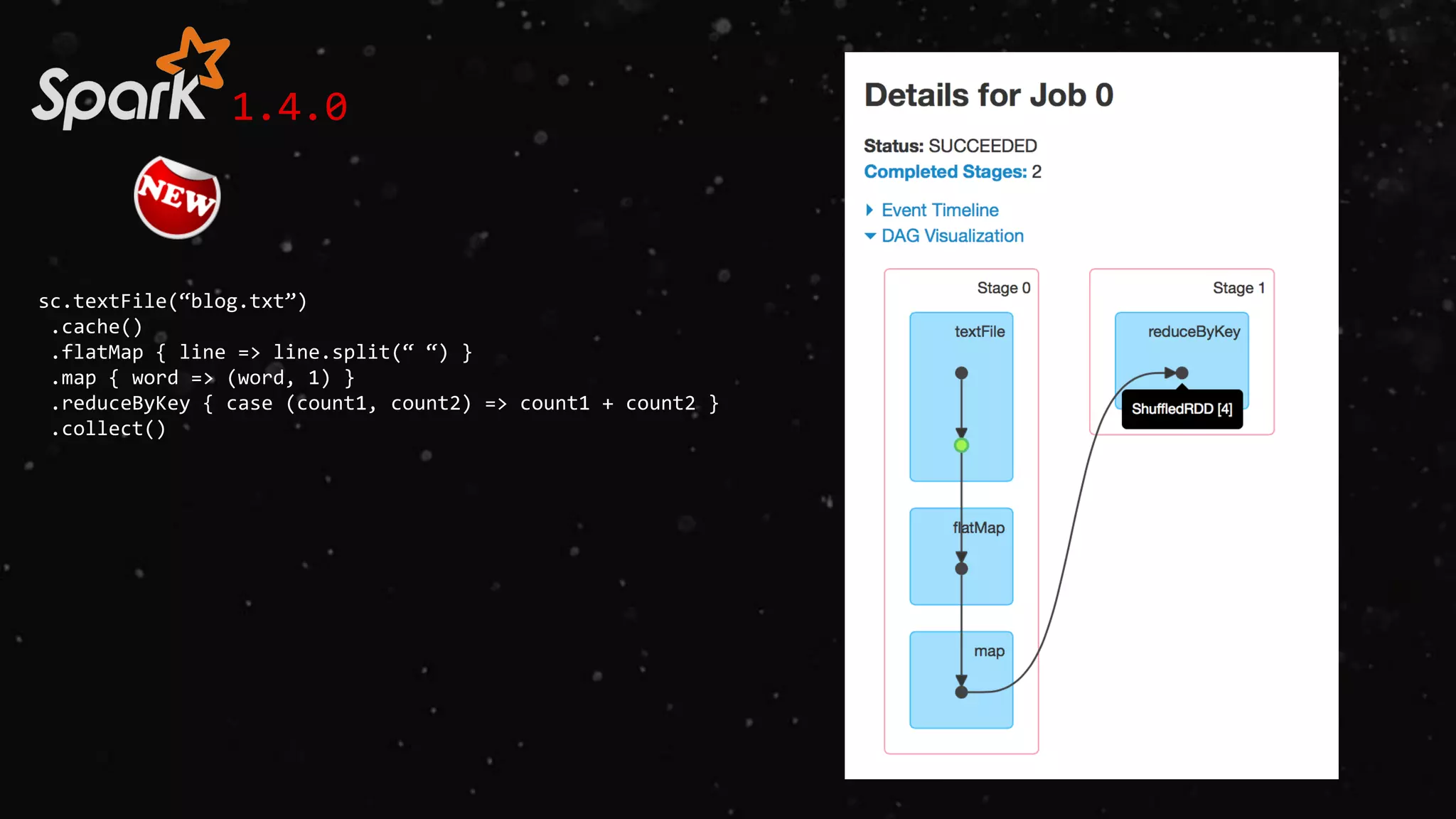Click the reduceByKey ShuffledRDD dot
Image resolution: width=1456 pixels, height=819 pixels.
click(1182, 373)
